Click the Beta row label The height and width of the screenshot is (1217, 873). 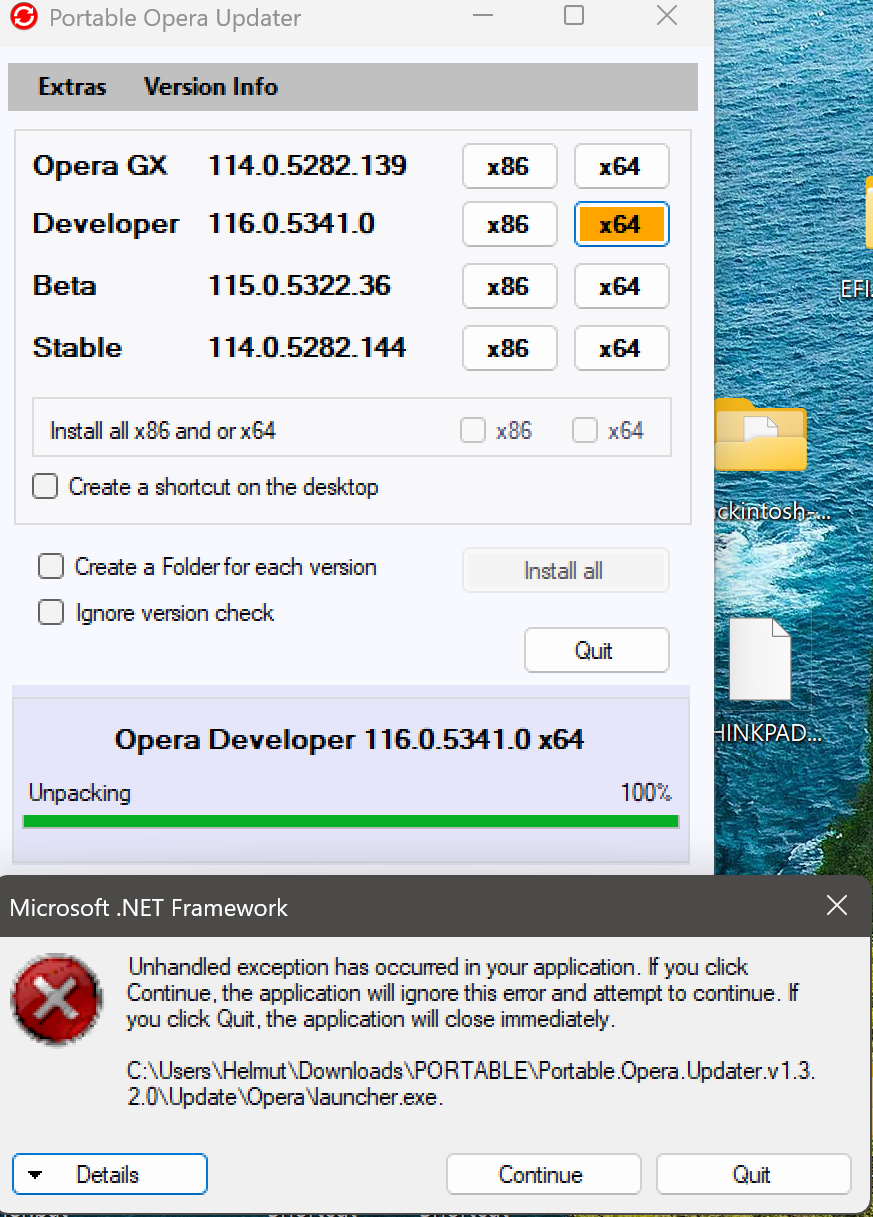click(65, 287)
